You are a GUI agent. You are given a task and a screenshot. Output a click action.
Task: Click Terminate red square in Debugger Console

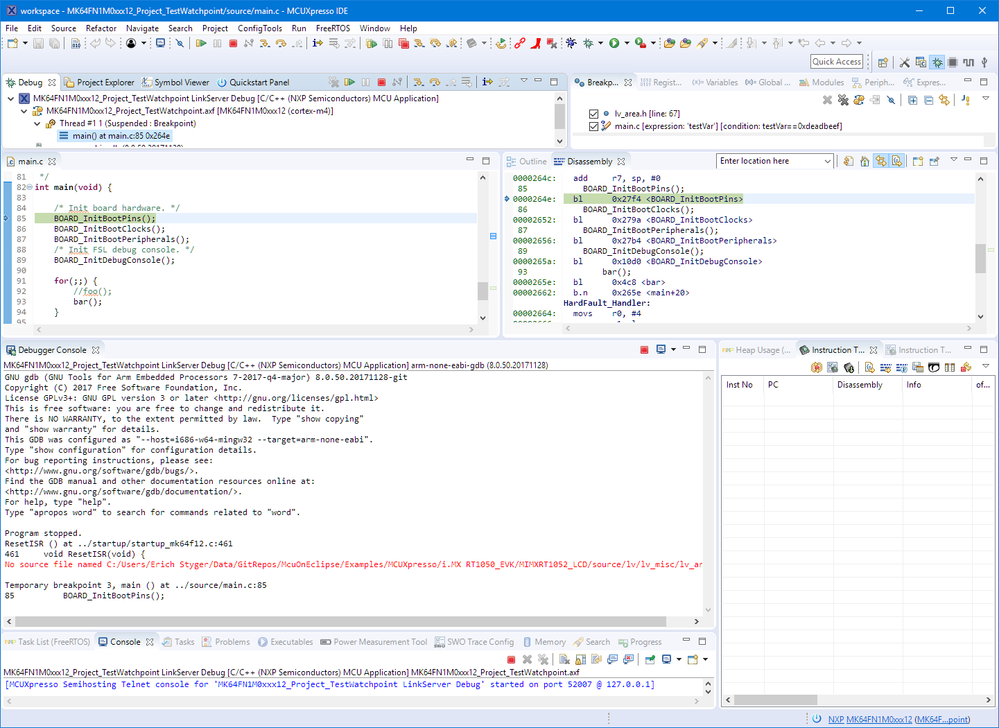click(644, 350)
